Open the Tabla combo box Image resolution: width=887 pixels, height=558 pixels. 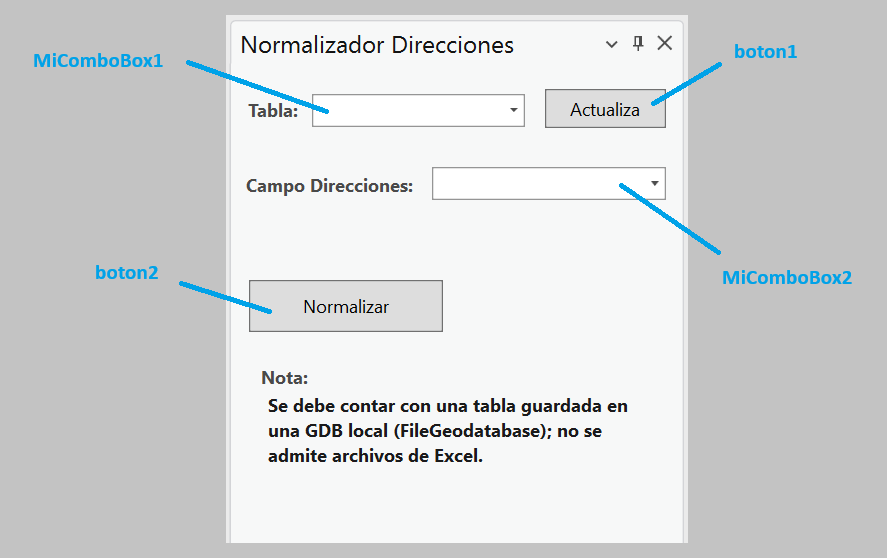pos(418,110)
